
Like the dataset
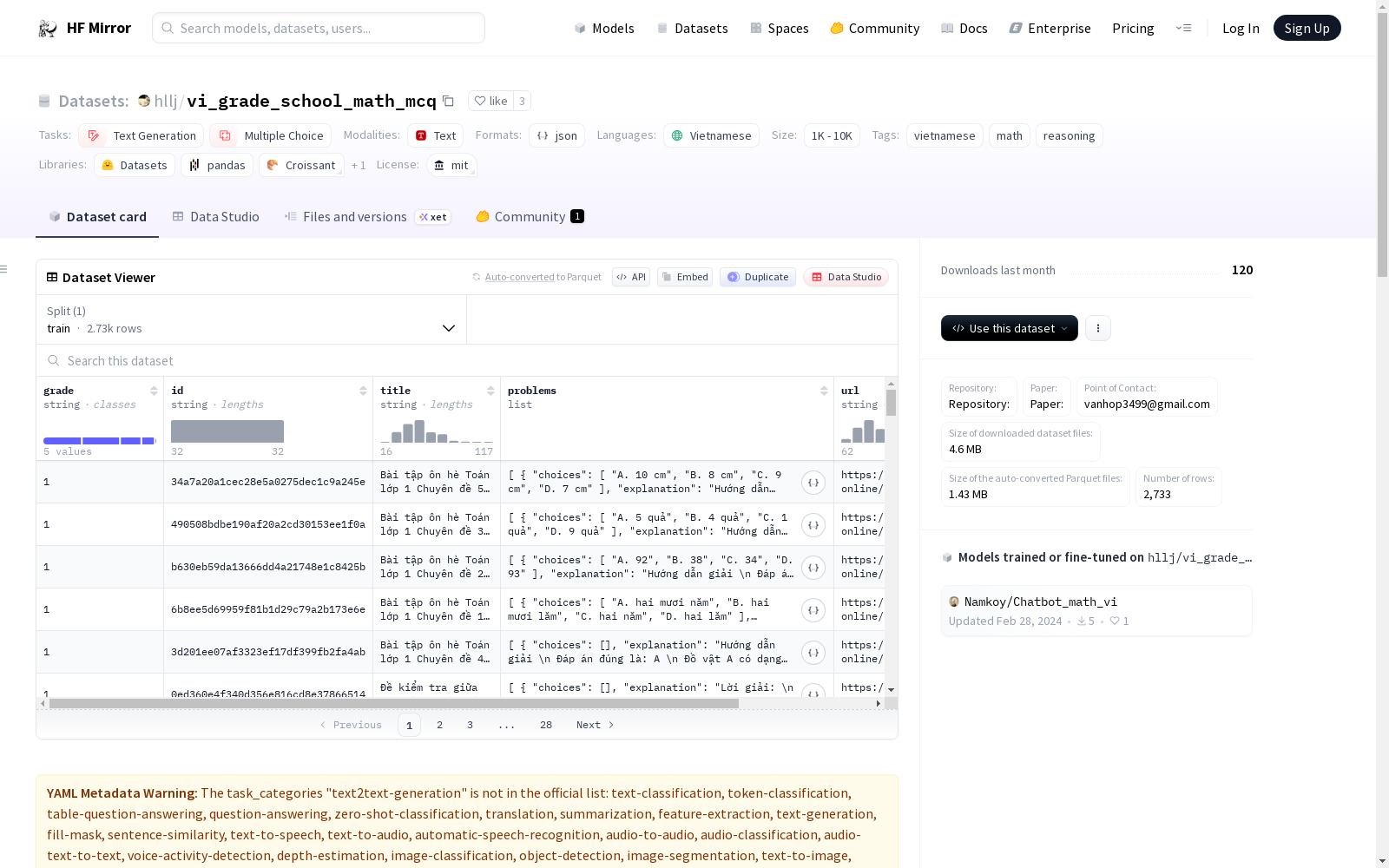tap(490, 101)
